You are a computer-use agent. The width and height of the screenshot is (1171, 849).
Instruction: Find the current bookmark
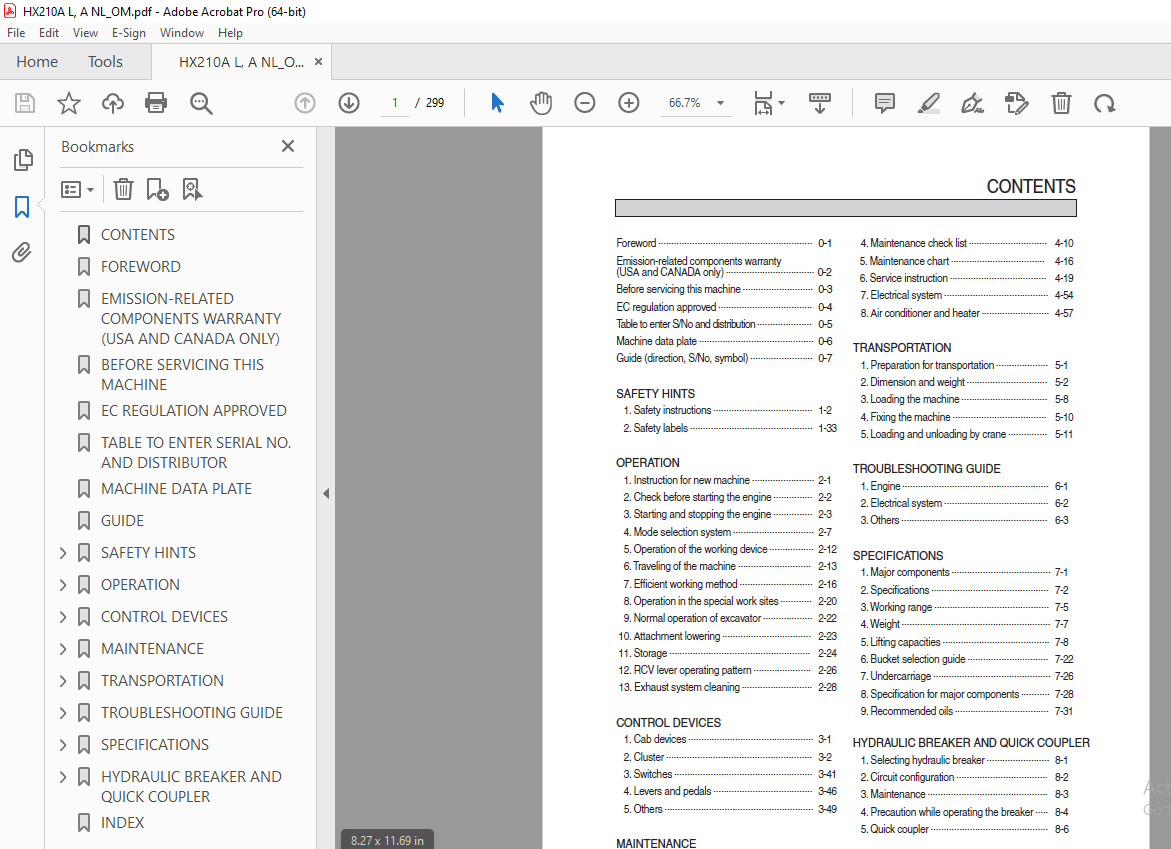(x=193, y=189)
